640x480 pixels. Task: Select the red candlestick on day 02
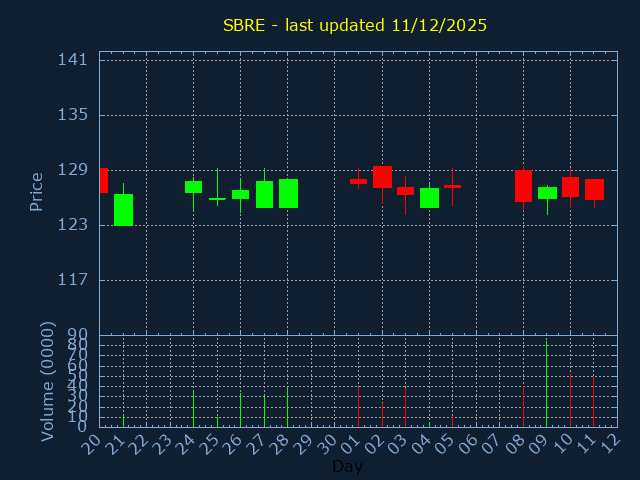point(382,177)
